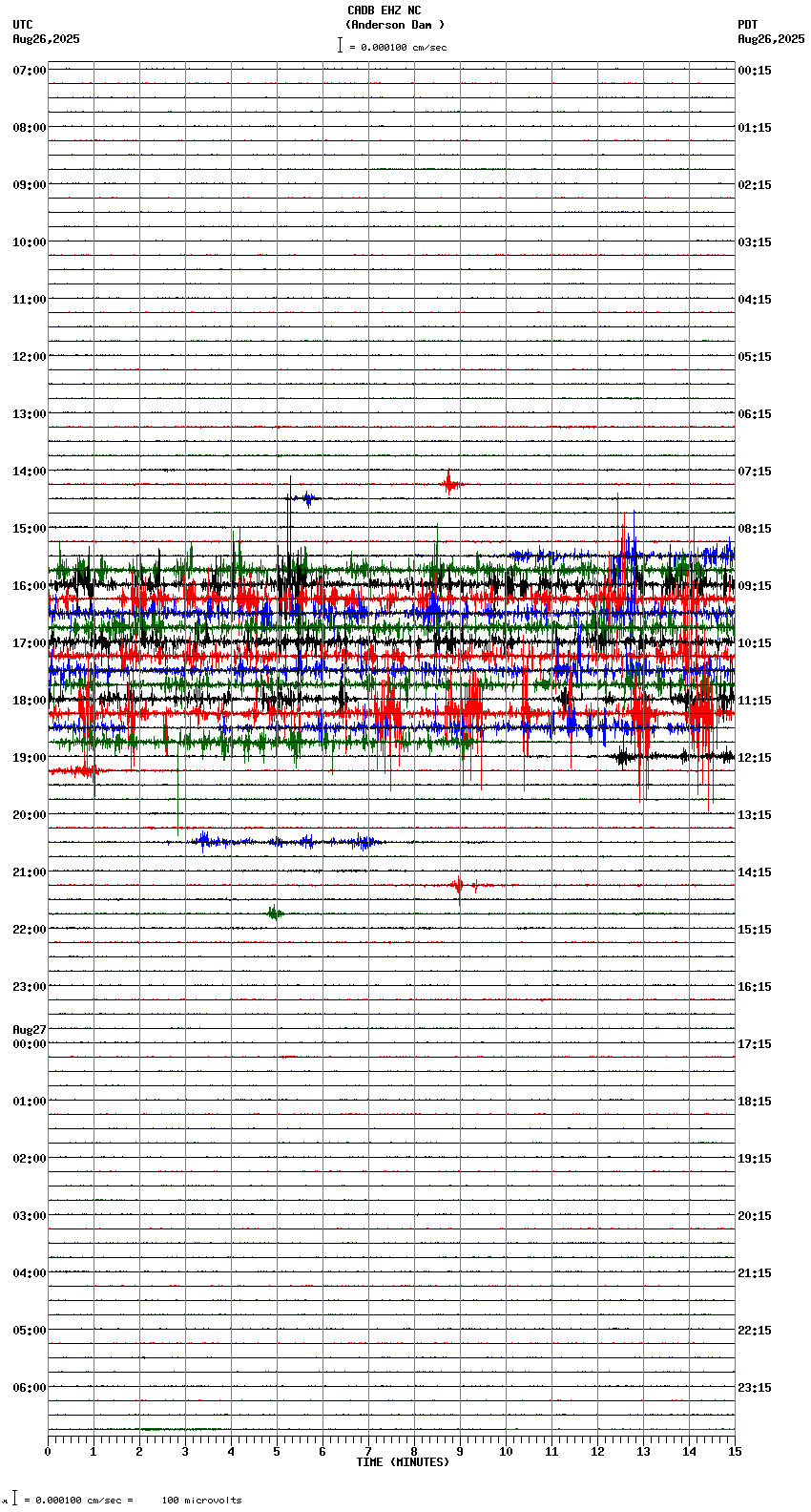Click the '12:00' UTC time label

pyautogui.click(x=30, y=357)
